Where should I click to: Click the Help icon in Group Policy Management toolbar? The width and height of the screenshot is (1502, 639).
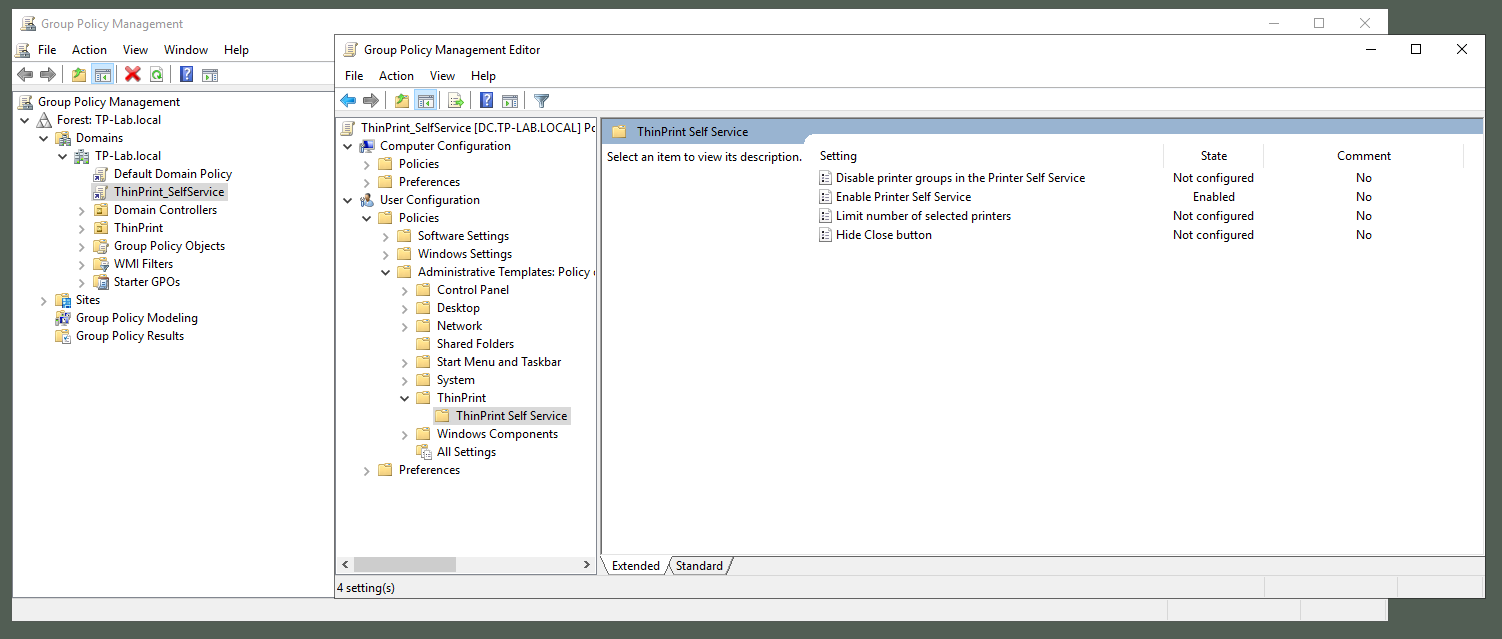(187, 74)
